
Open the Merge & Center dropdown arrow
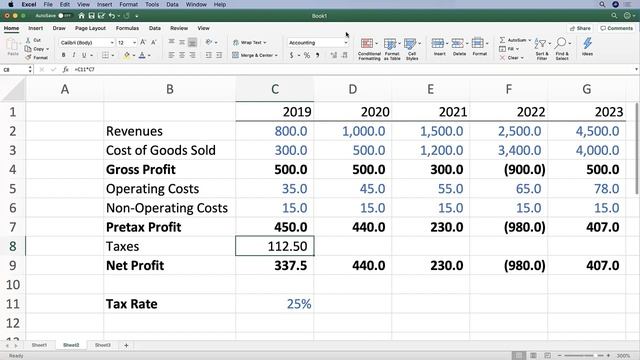click(x=276, y=55)
